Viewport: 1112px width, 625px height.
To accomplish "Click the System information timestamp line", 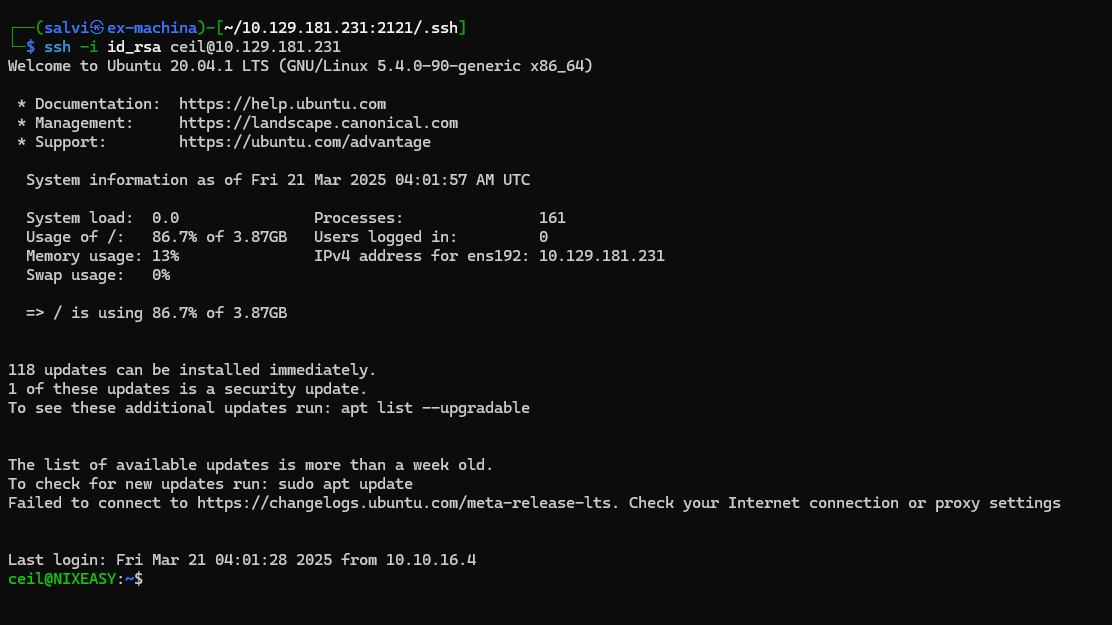I will click(x=278, y=180).
